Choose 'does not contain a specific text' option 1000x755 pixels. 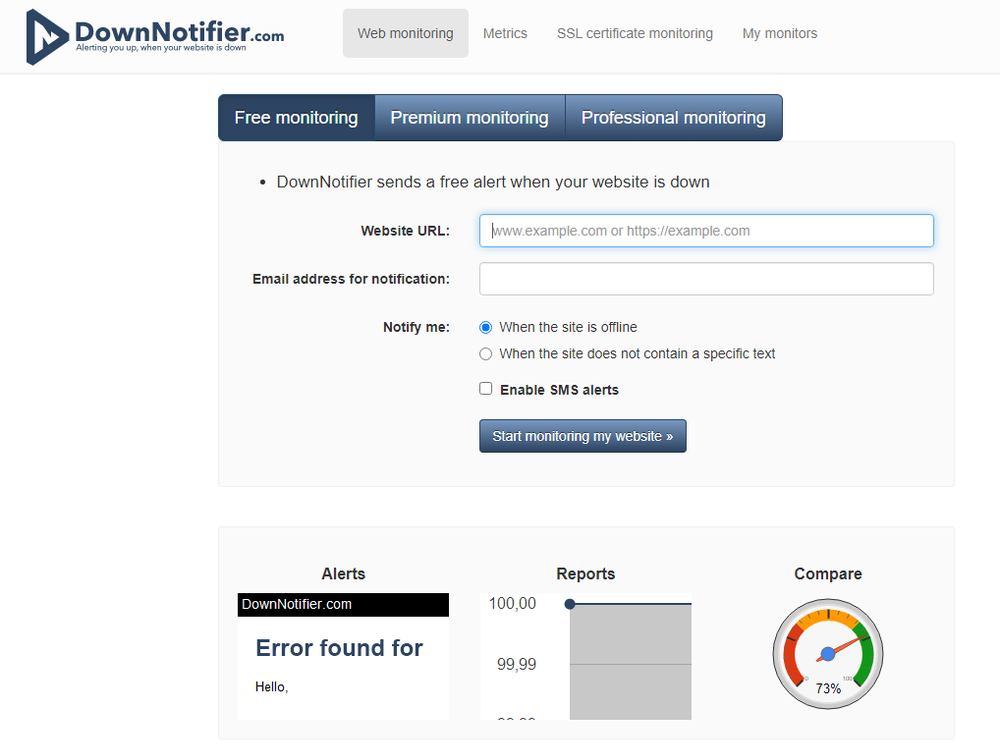coord(485,354)
